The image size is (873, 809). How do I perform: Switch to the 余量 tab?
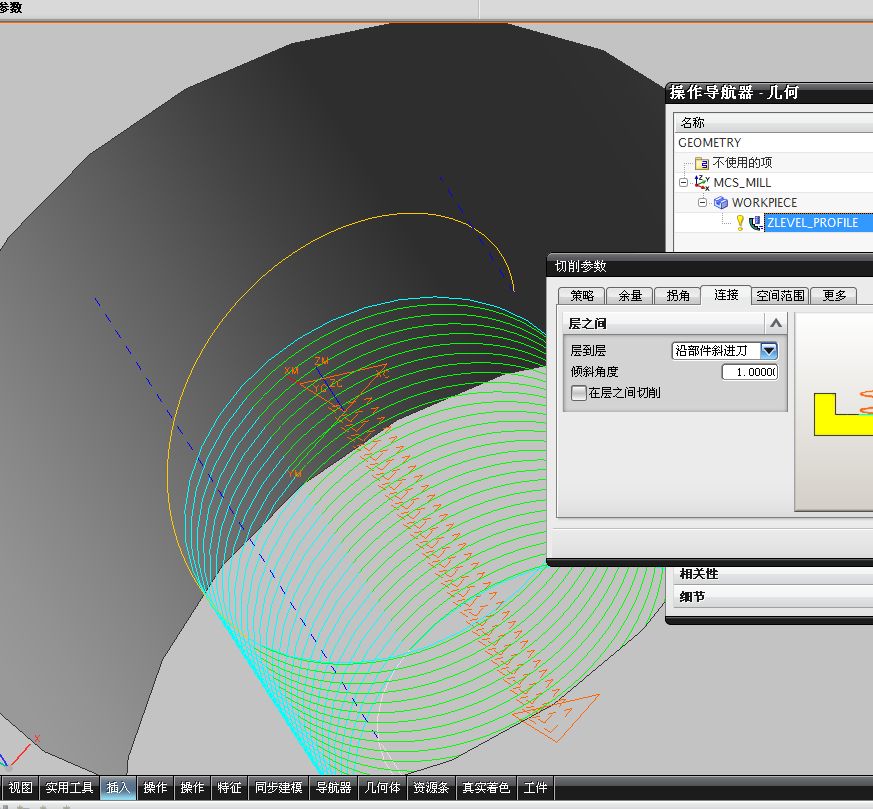coord(630,296)
